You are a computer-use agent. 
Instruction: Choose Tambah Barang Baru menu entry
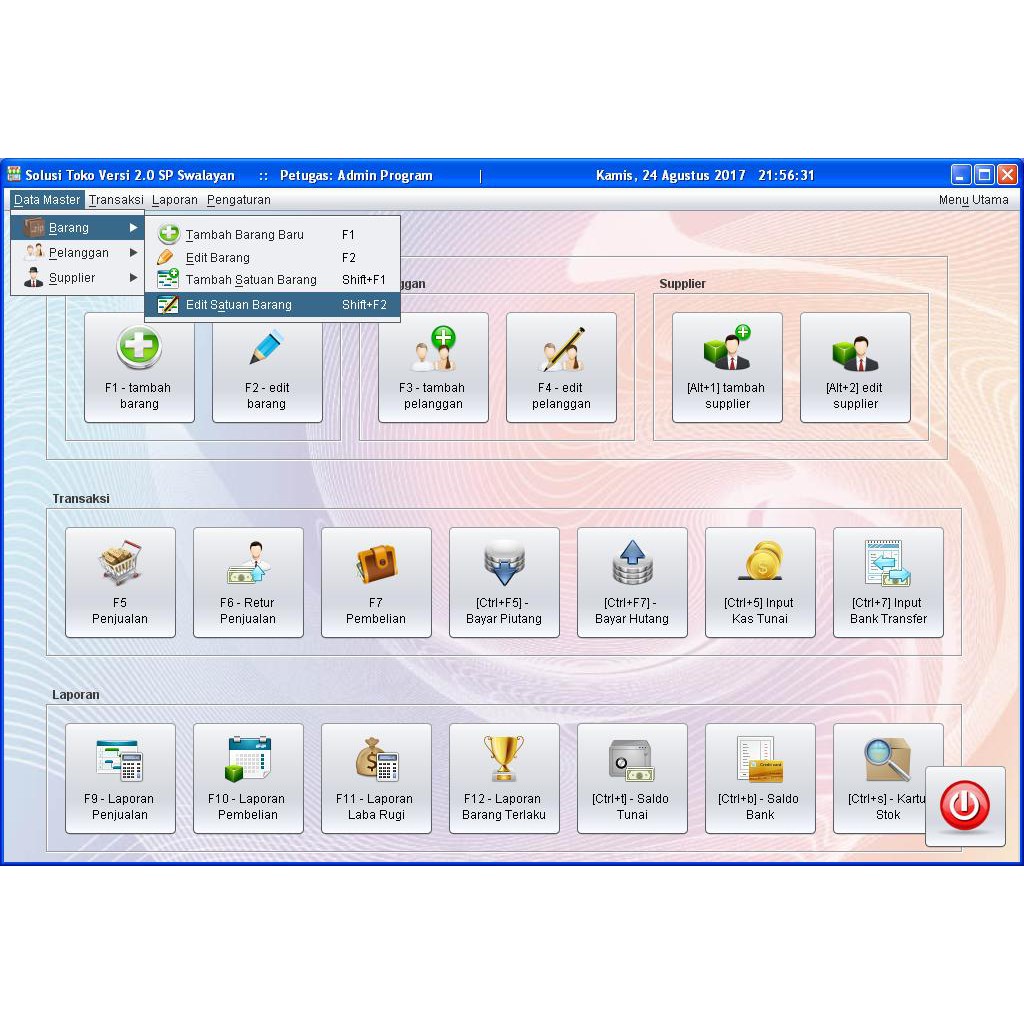point(272,234)
